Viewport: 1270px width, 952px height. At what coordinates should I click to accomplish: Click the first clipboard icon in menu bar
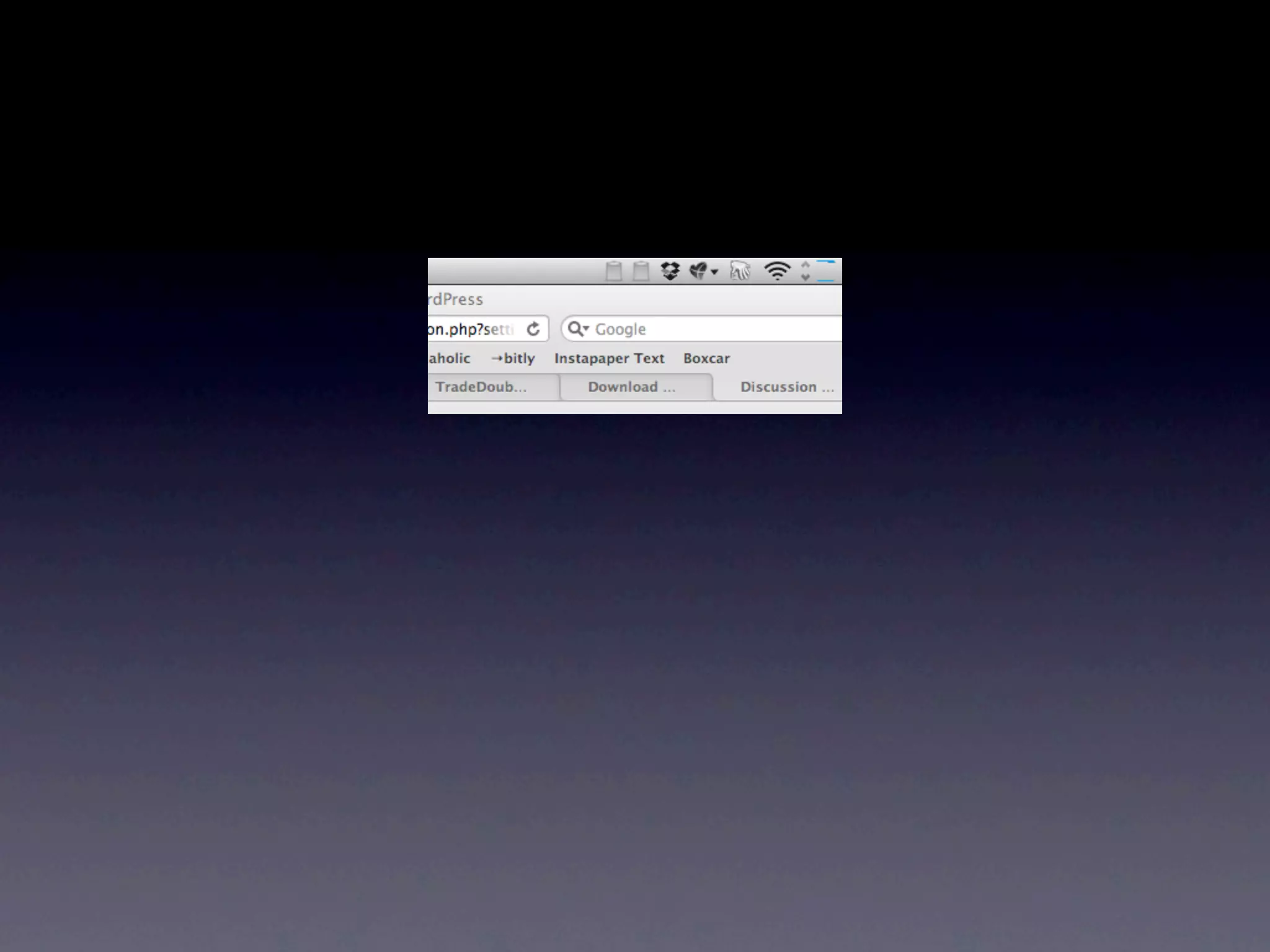coord(613,271)
